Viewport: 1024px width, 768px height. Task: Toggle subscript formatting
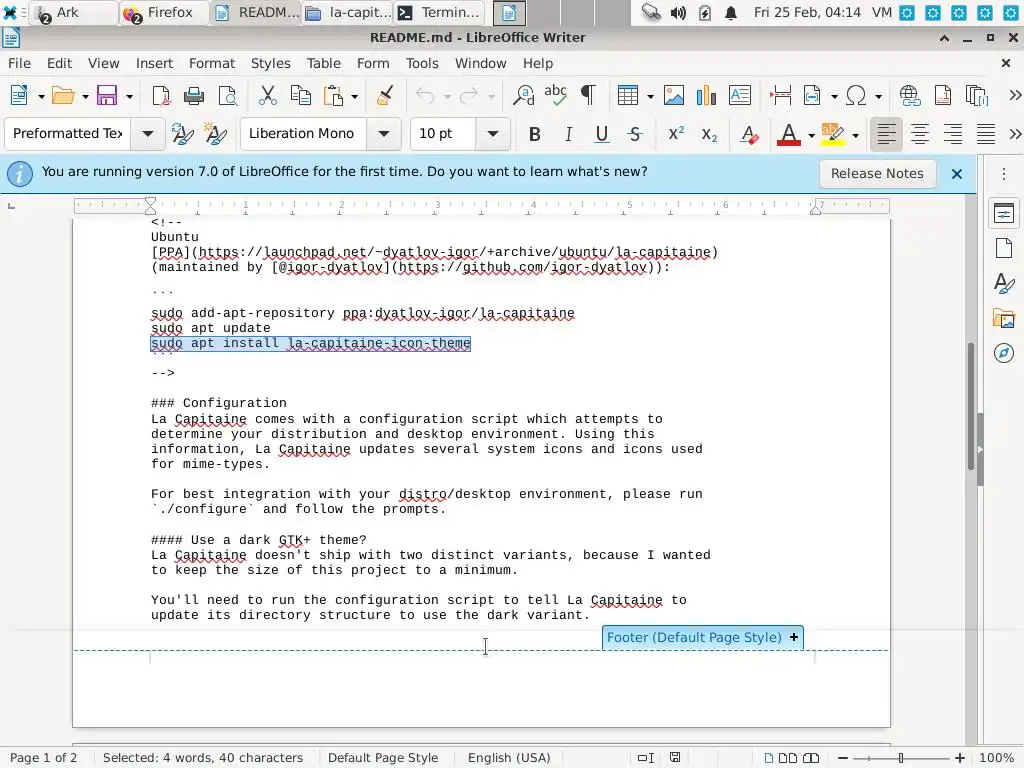coord(709,135)
